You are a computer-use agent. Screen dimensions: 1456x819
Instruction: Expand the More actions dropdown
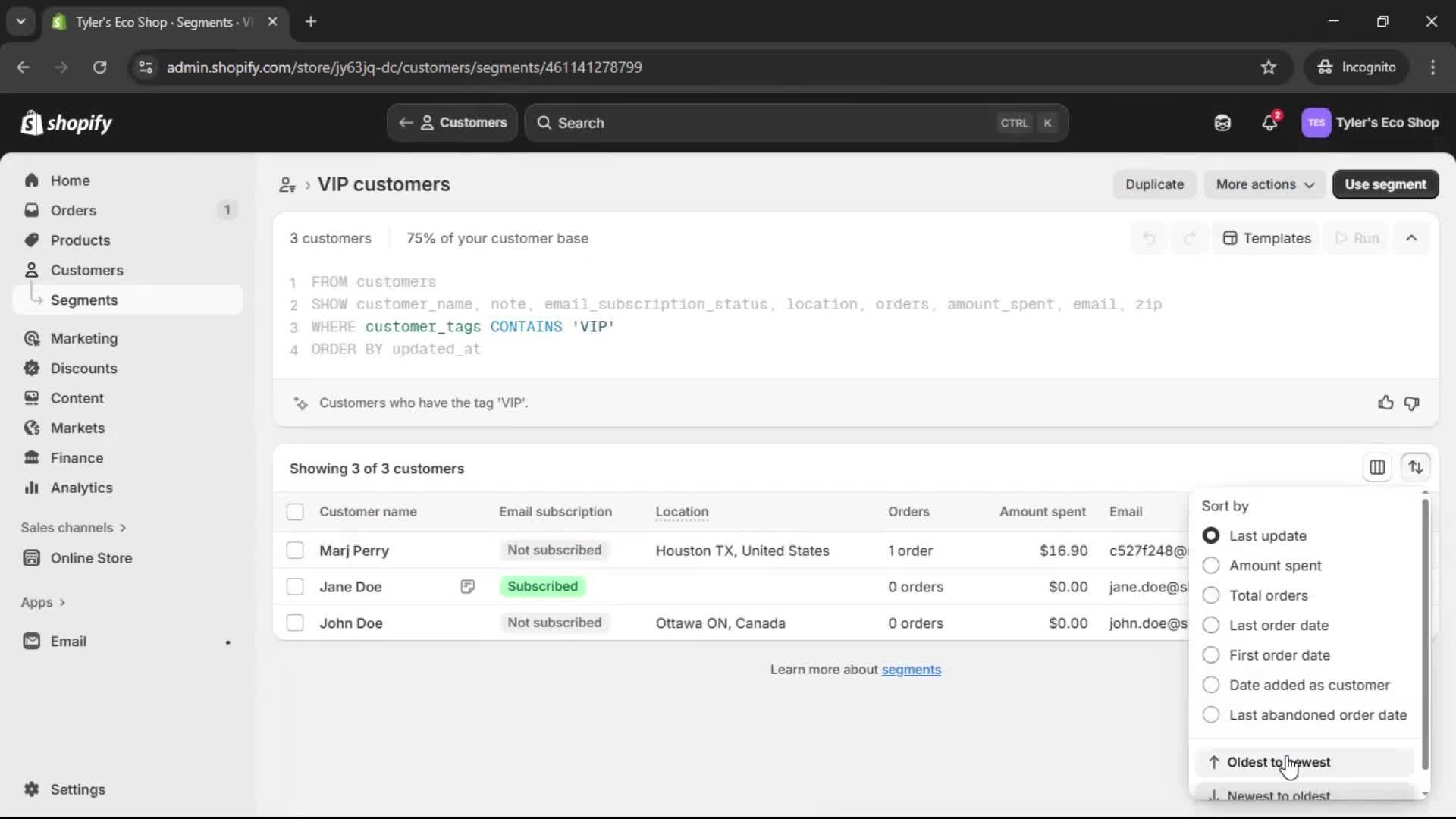coord(1264,184)
